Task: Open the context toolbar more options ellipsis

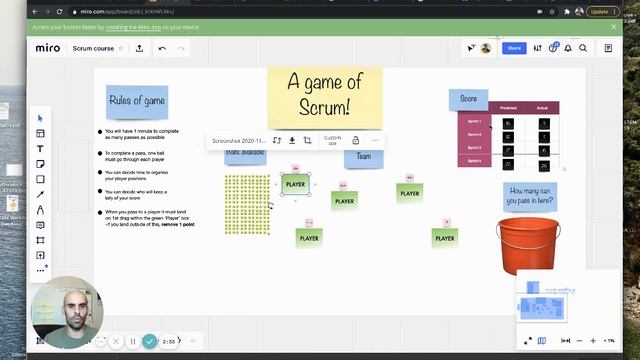Action: coord(375,140)
